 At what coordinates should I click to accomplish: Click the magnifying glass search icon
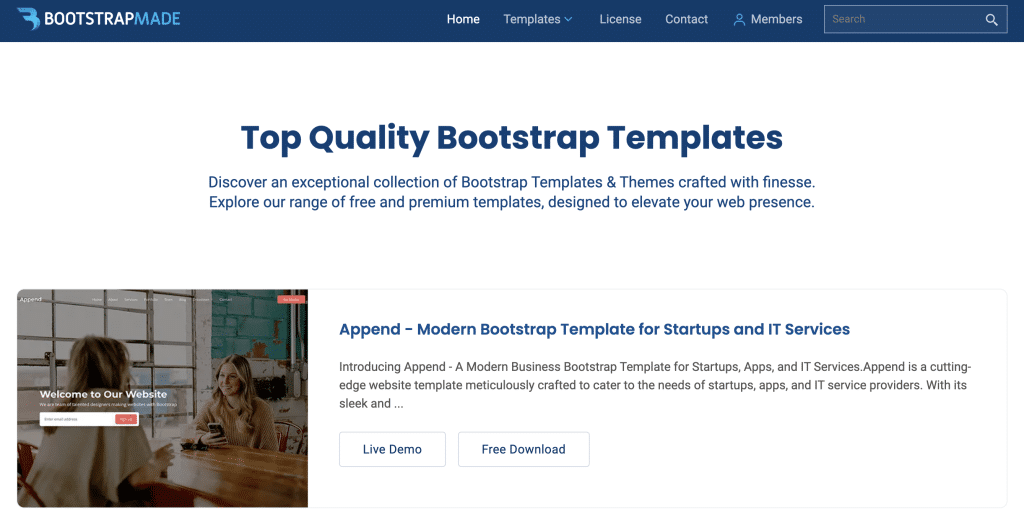pos(991,20)
